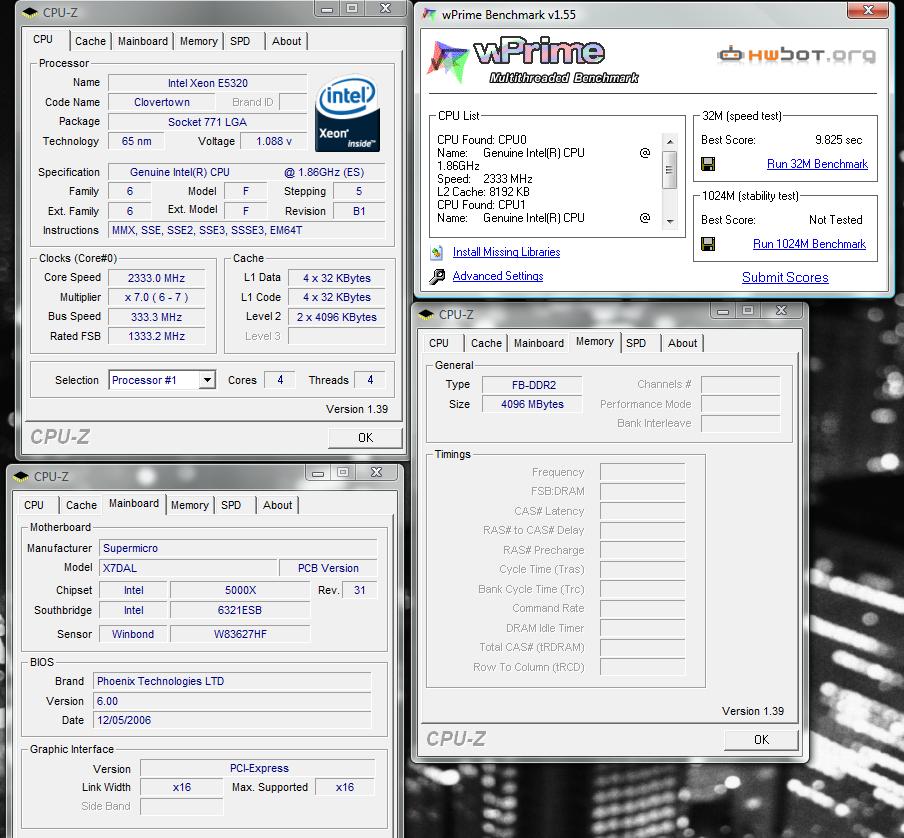Open Submit Scores link
This screenshot has height=838, width=904.
point(785,277)
